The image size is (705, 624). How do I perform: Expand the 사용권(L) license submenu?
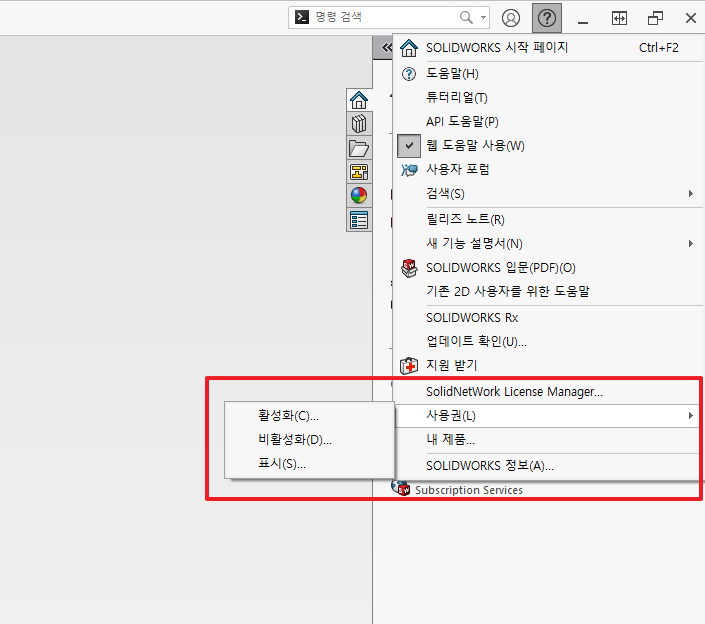click(548, 416)
